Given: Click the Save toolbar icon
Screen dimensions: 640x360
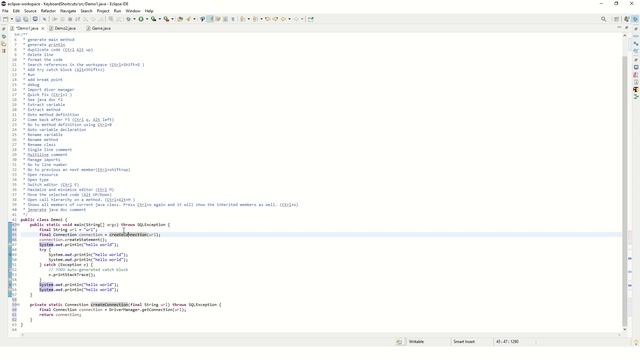Looking at the screenshot, I should click(18, 19).
